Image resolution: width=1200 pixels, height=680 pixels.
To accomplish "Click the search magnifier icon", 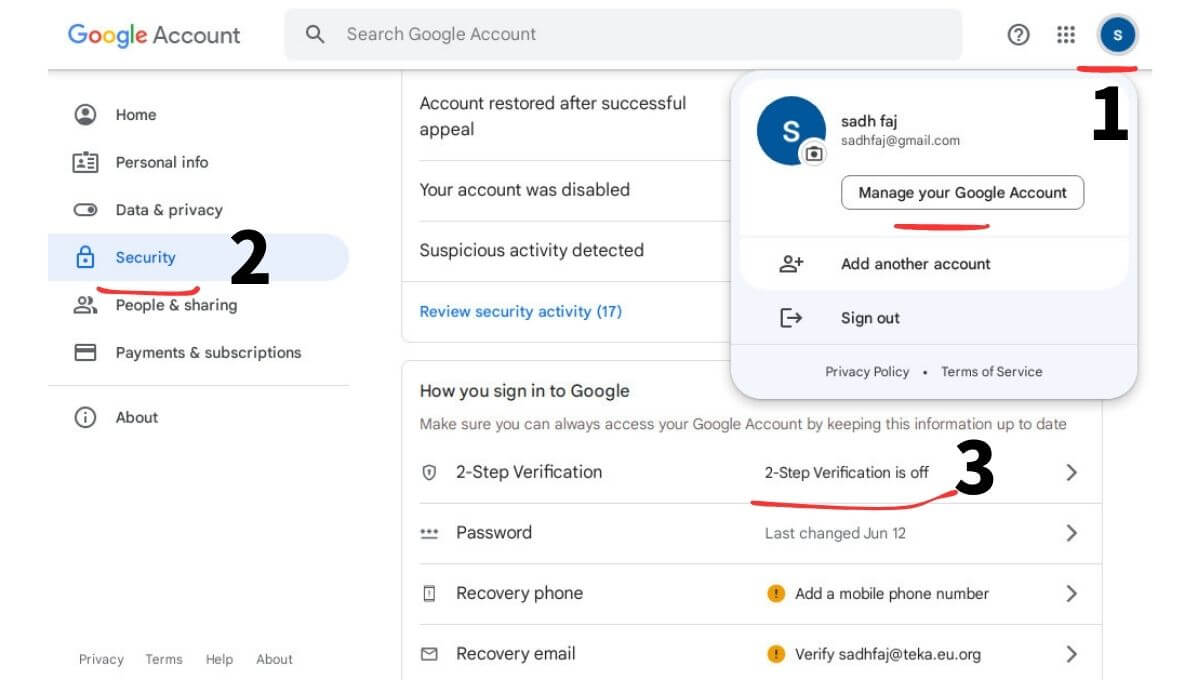I will tap(315, 34).
